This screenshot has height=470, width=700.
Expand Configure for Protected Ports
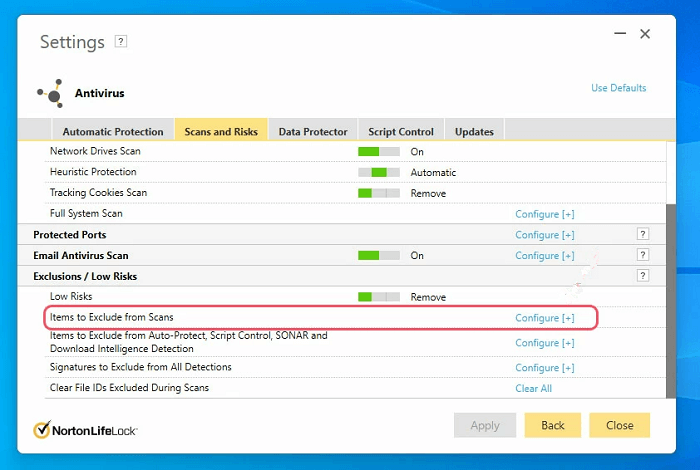[545, 235]
